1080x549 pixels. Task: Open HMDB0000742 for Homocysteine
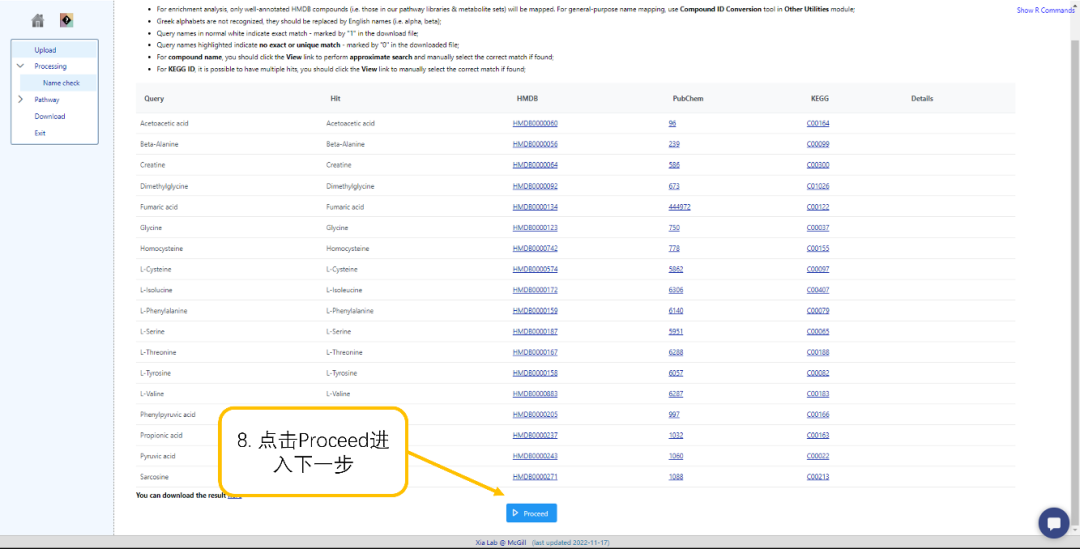point(535,248)
